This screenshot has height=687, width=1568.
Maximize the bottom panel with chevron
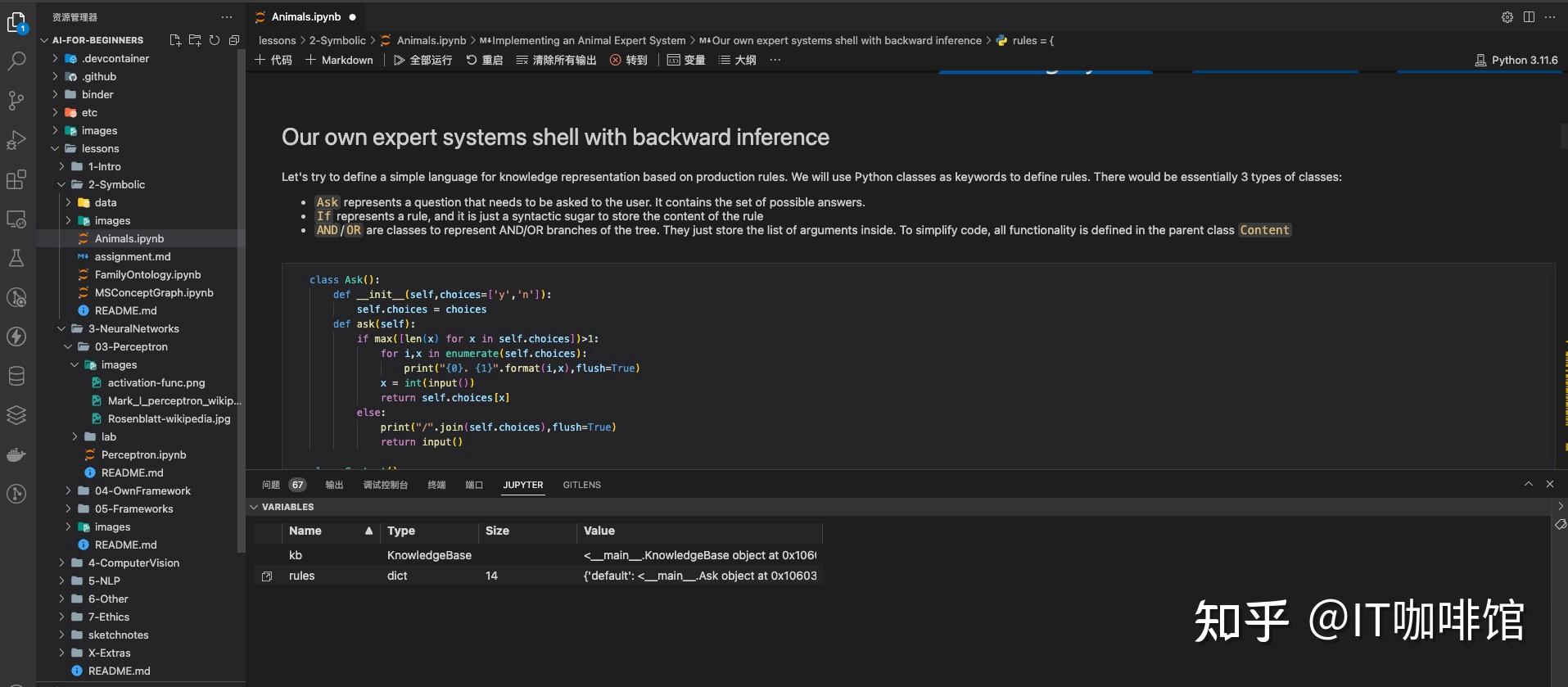[x=1529, y=484]
